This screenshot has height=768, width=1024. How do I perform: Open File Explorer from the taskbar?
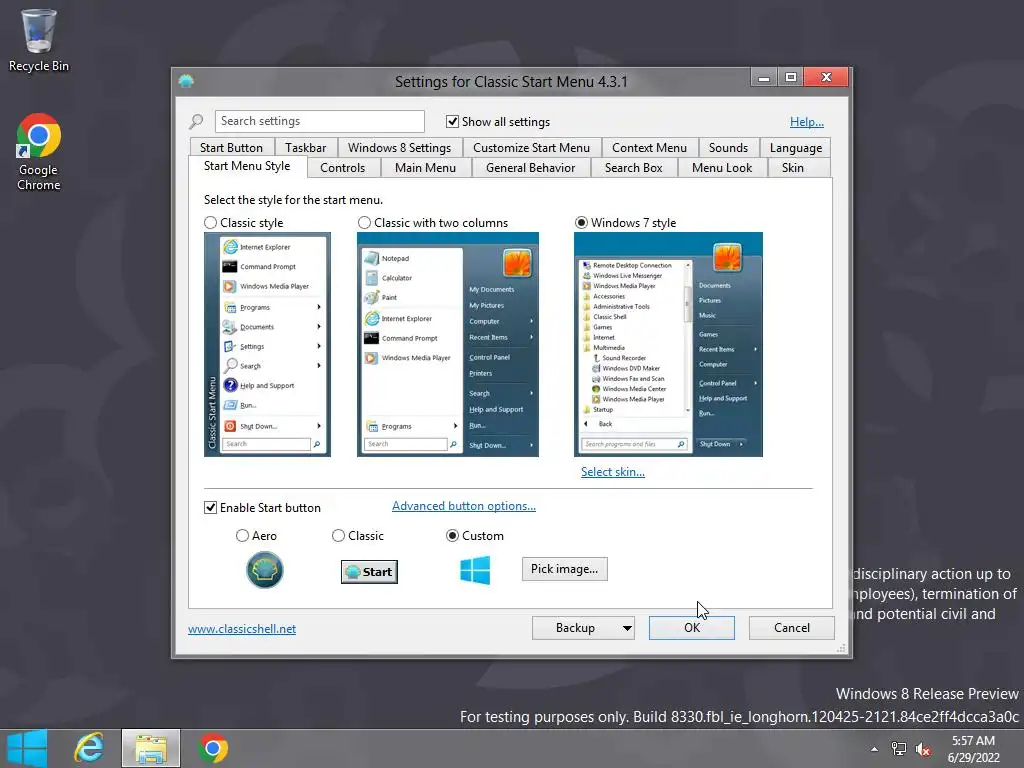[x=151, y=748]
